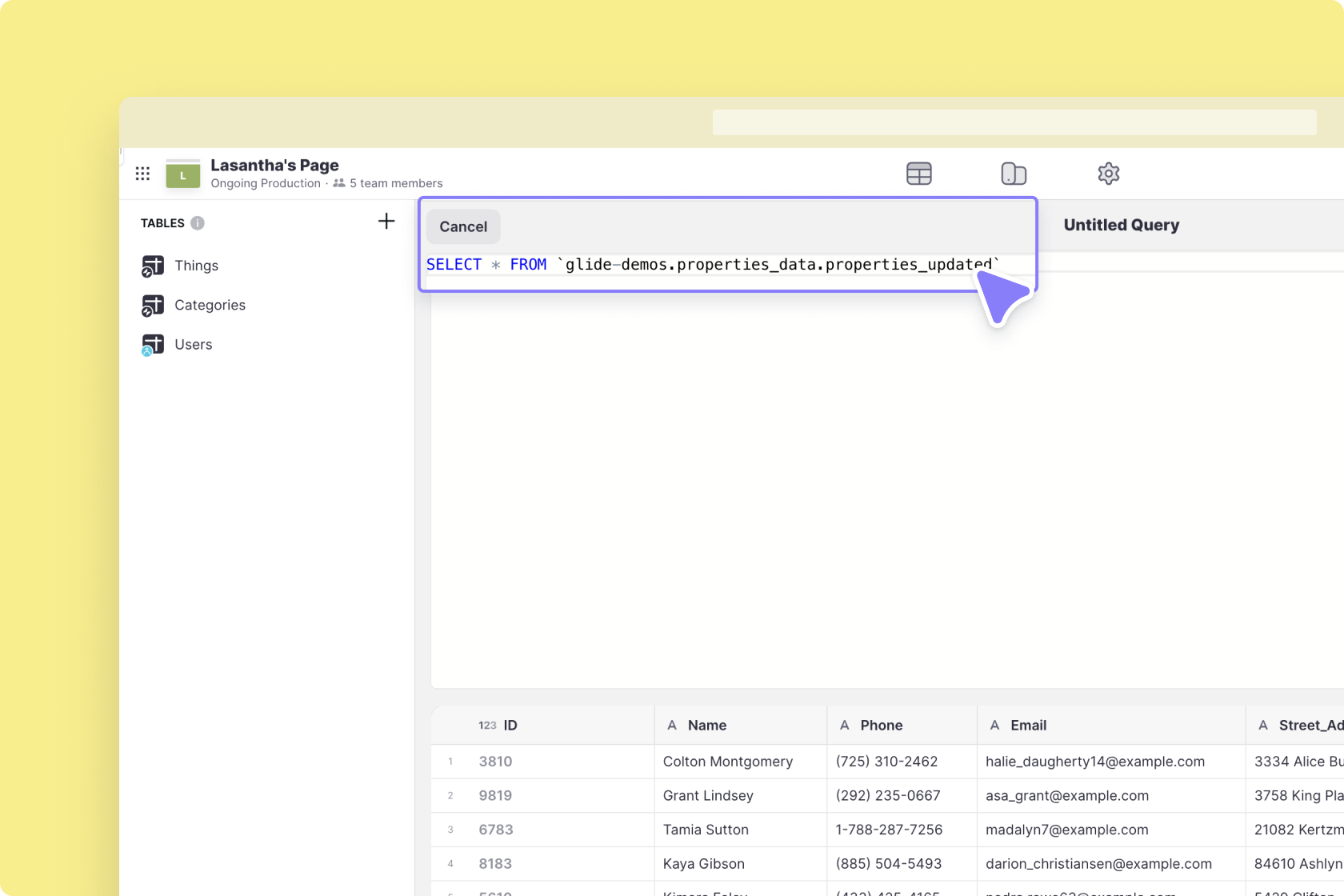Open the Data Editor grid icon
This screenshot has height=896, width=1344.
pos(918,174)
